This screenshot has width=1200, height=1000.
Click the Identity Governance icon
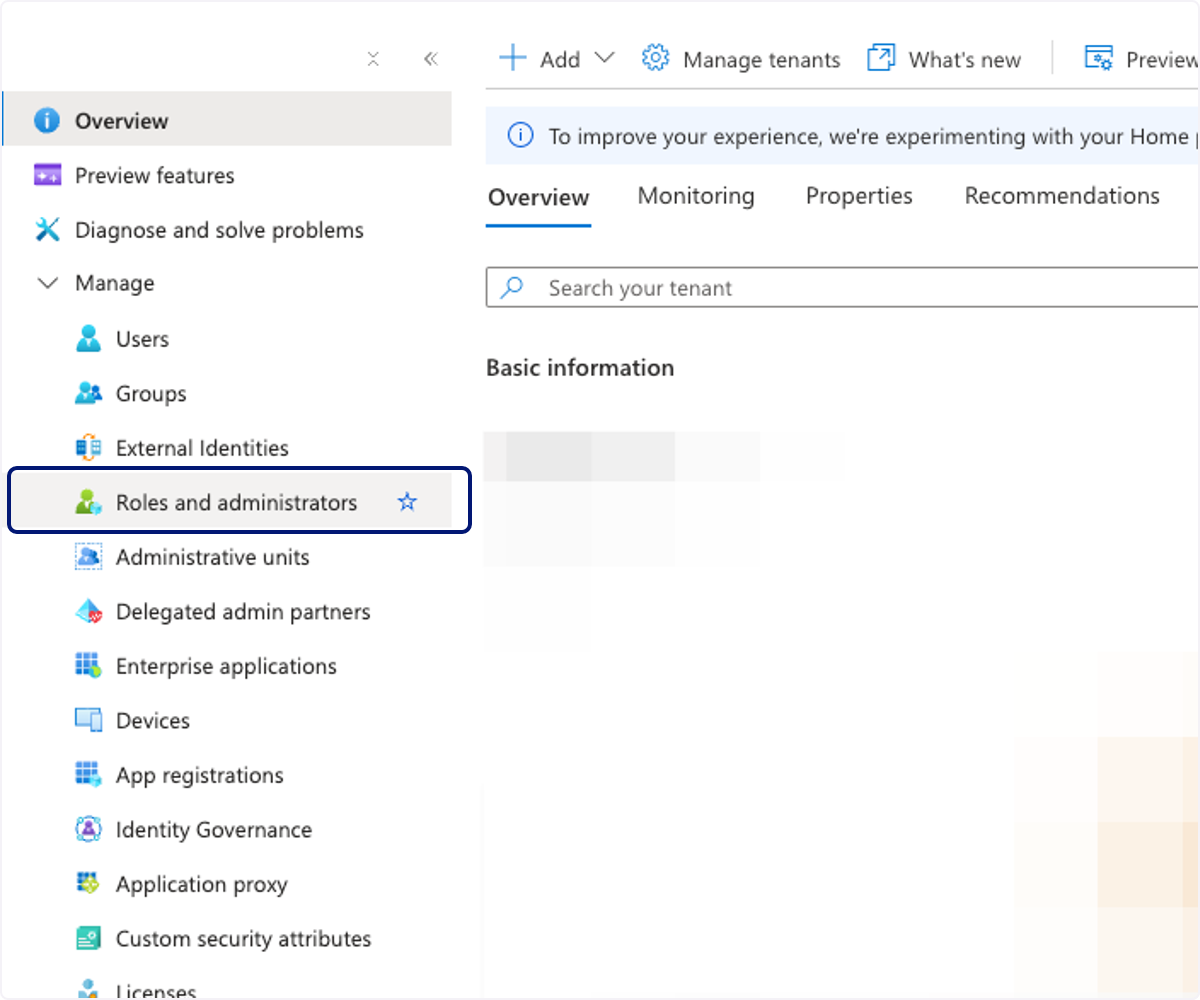pos(89,829)
